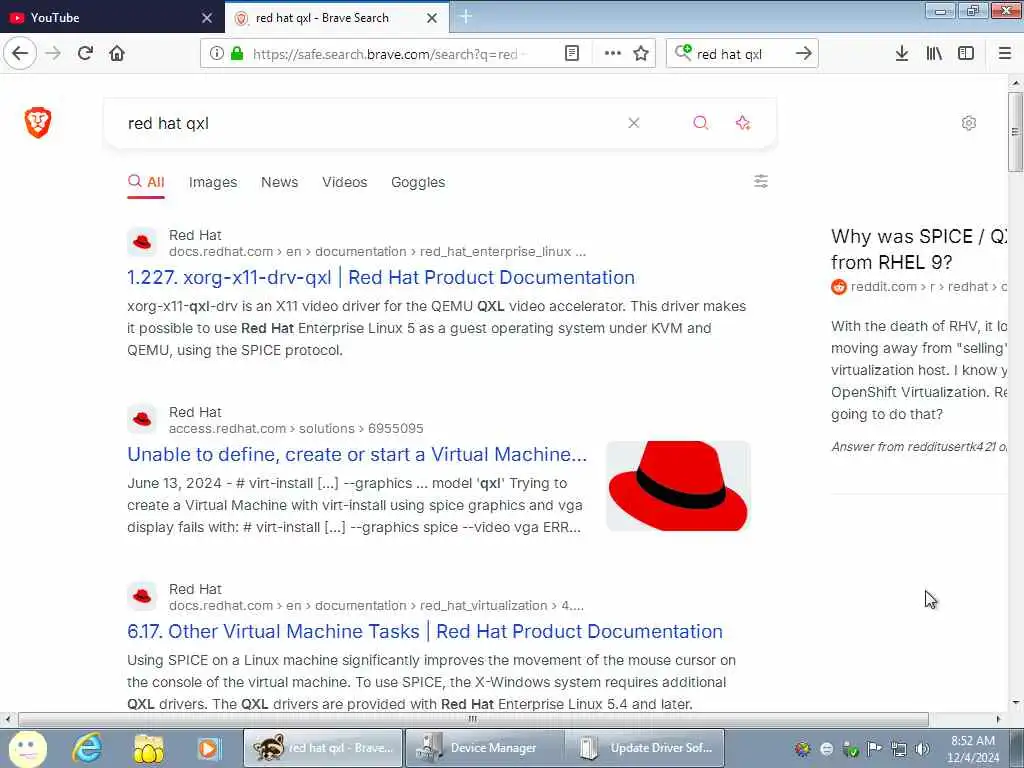The width and height of the screenshot is (1024, 768).
Task: Launch Internet Explorer from taskbar
Action: [x=87, y=748]
